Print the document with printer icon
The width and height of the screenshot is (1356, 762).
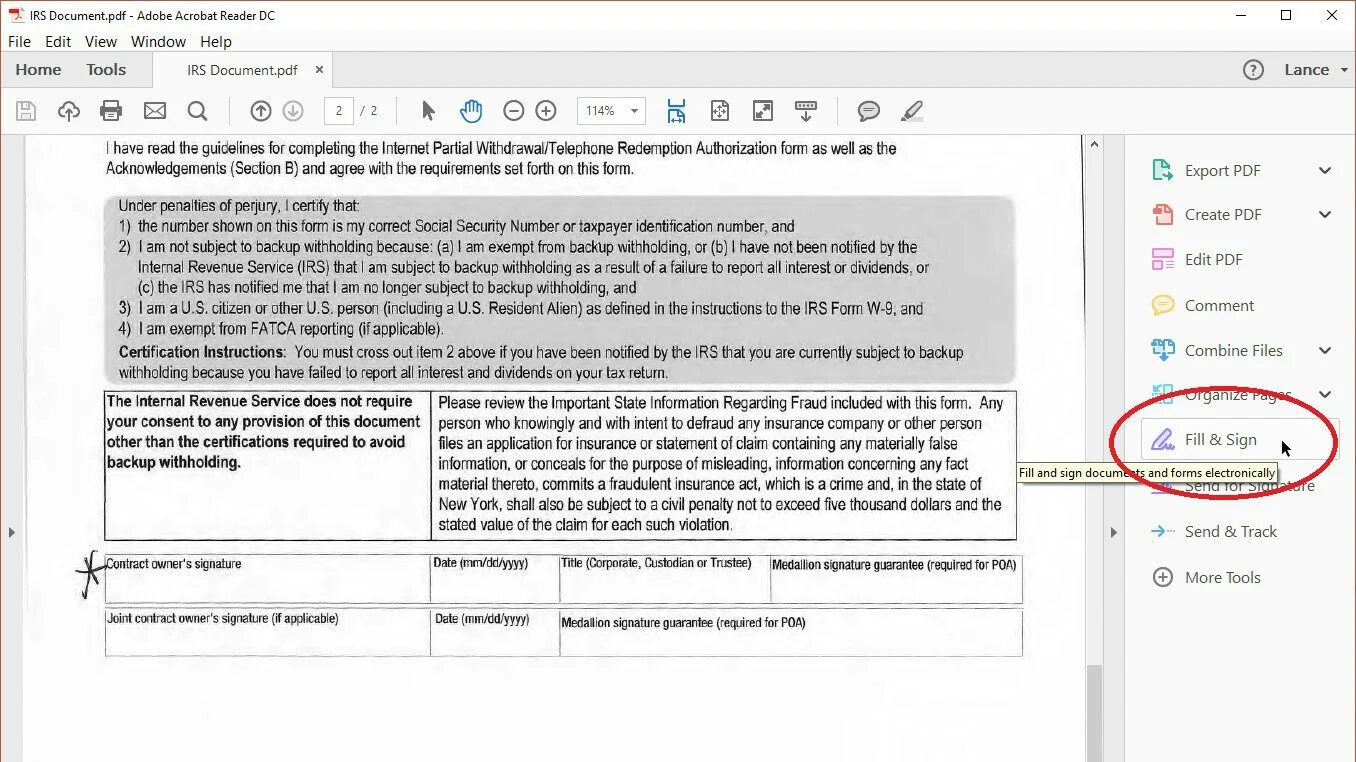(x=111, y=111)
